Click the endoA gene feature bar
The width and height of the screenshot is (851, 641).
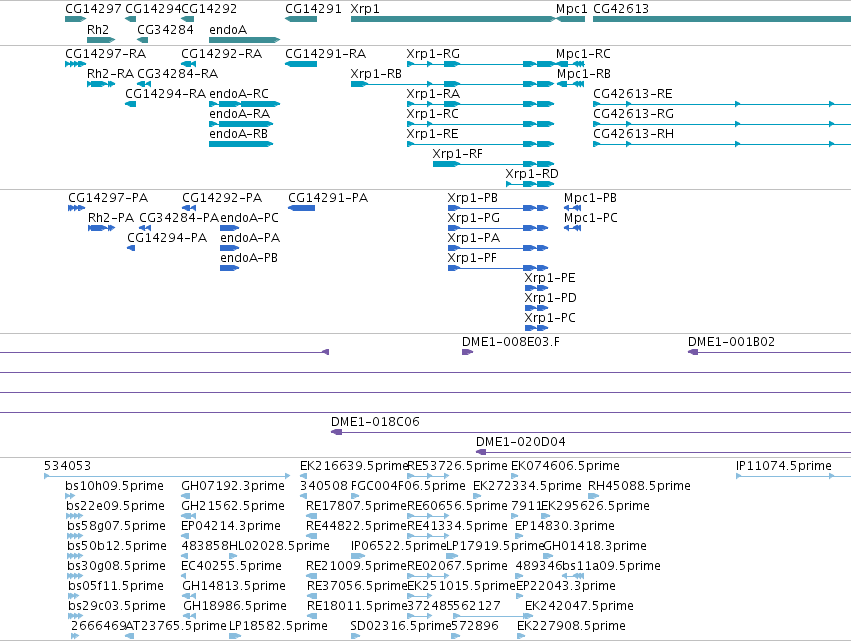(244, 40)
